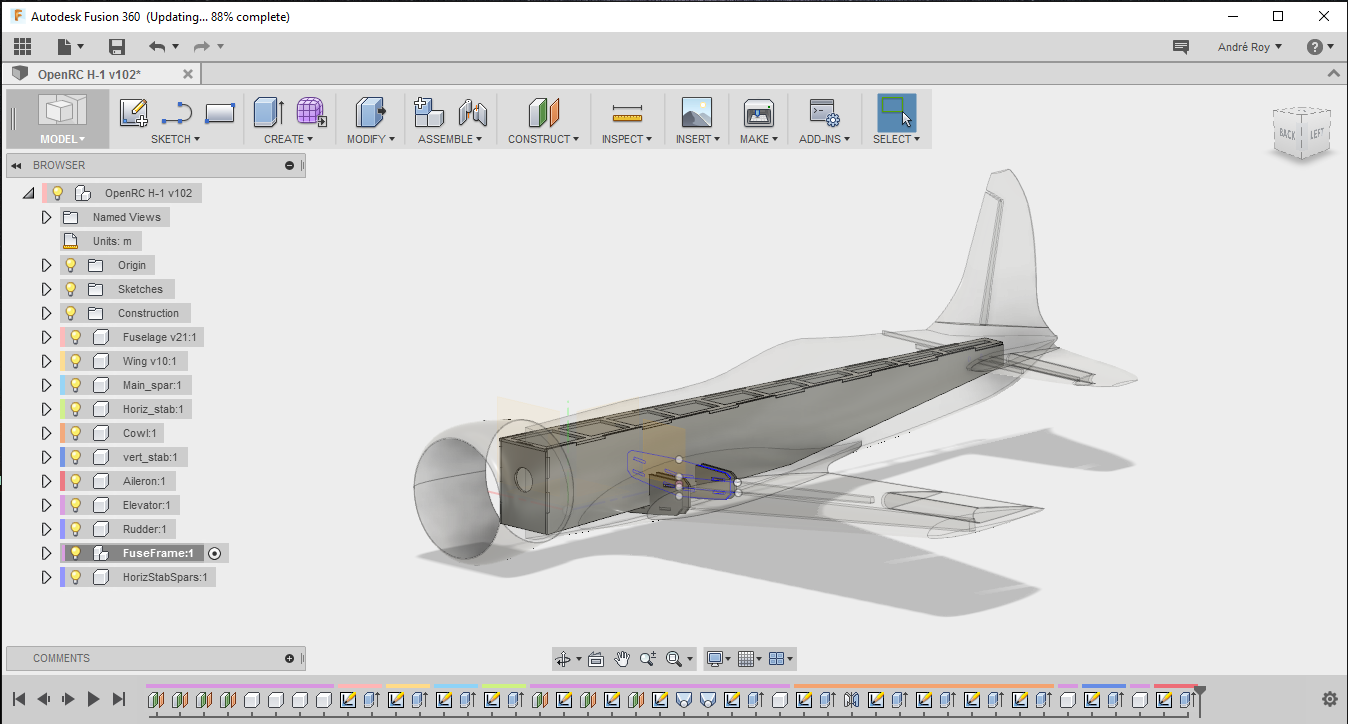Open the notifications comment icon

pos(1181,47)
